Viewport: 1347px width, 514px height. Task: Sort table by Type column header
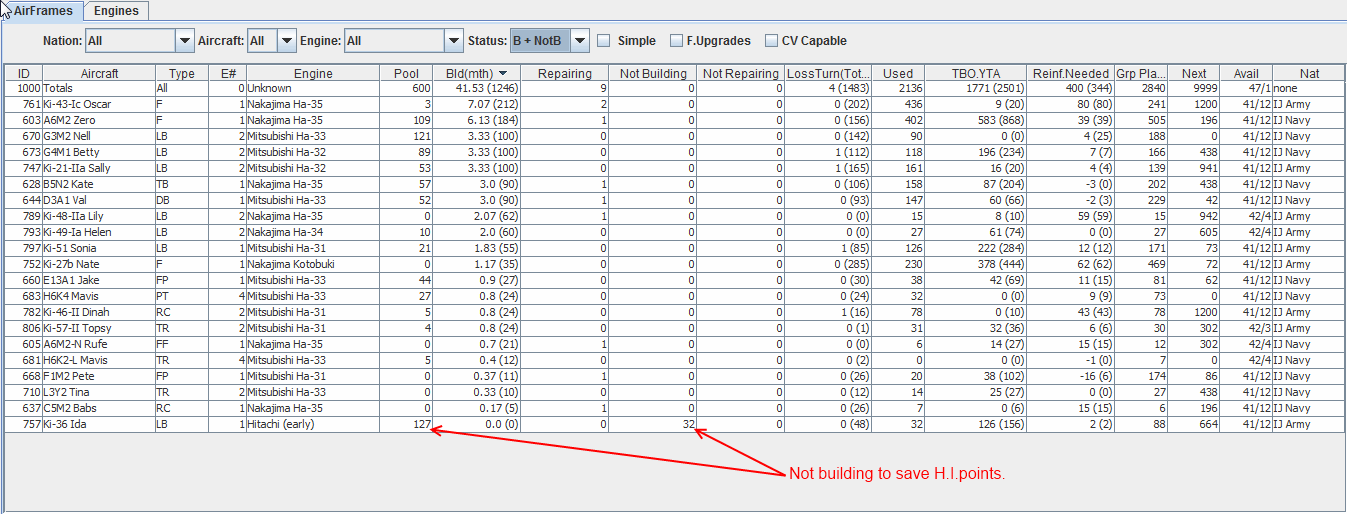pyautogui.click(x=182, y=73)
